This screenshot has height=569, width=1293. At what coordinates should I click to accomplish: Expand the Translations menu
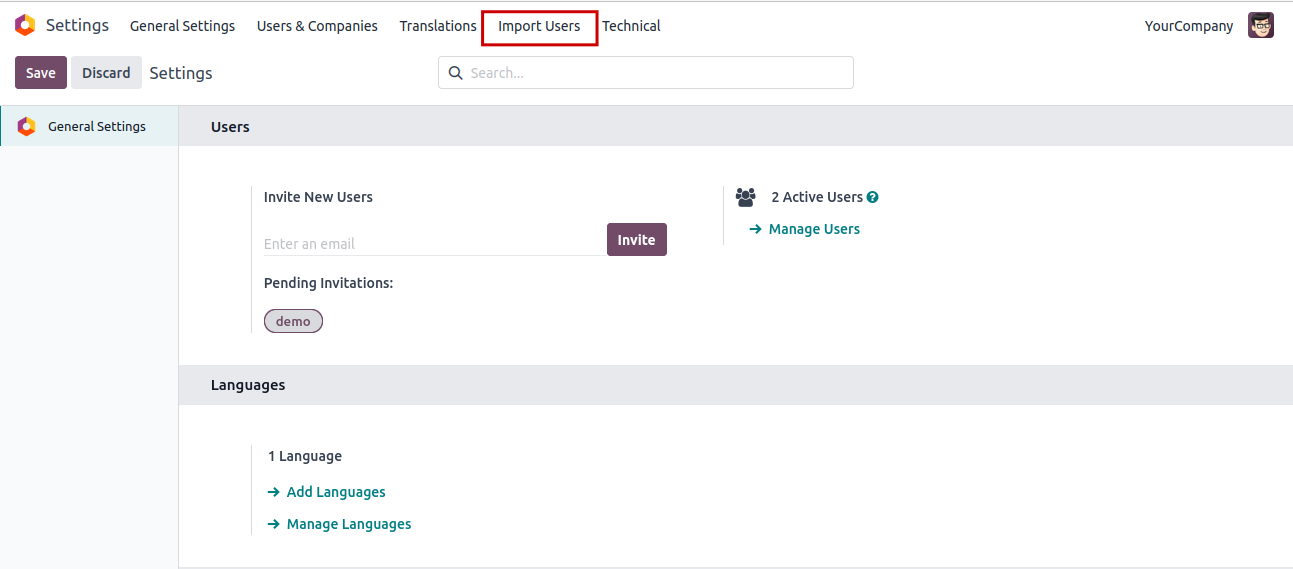point(438,26)
